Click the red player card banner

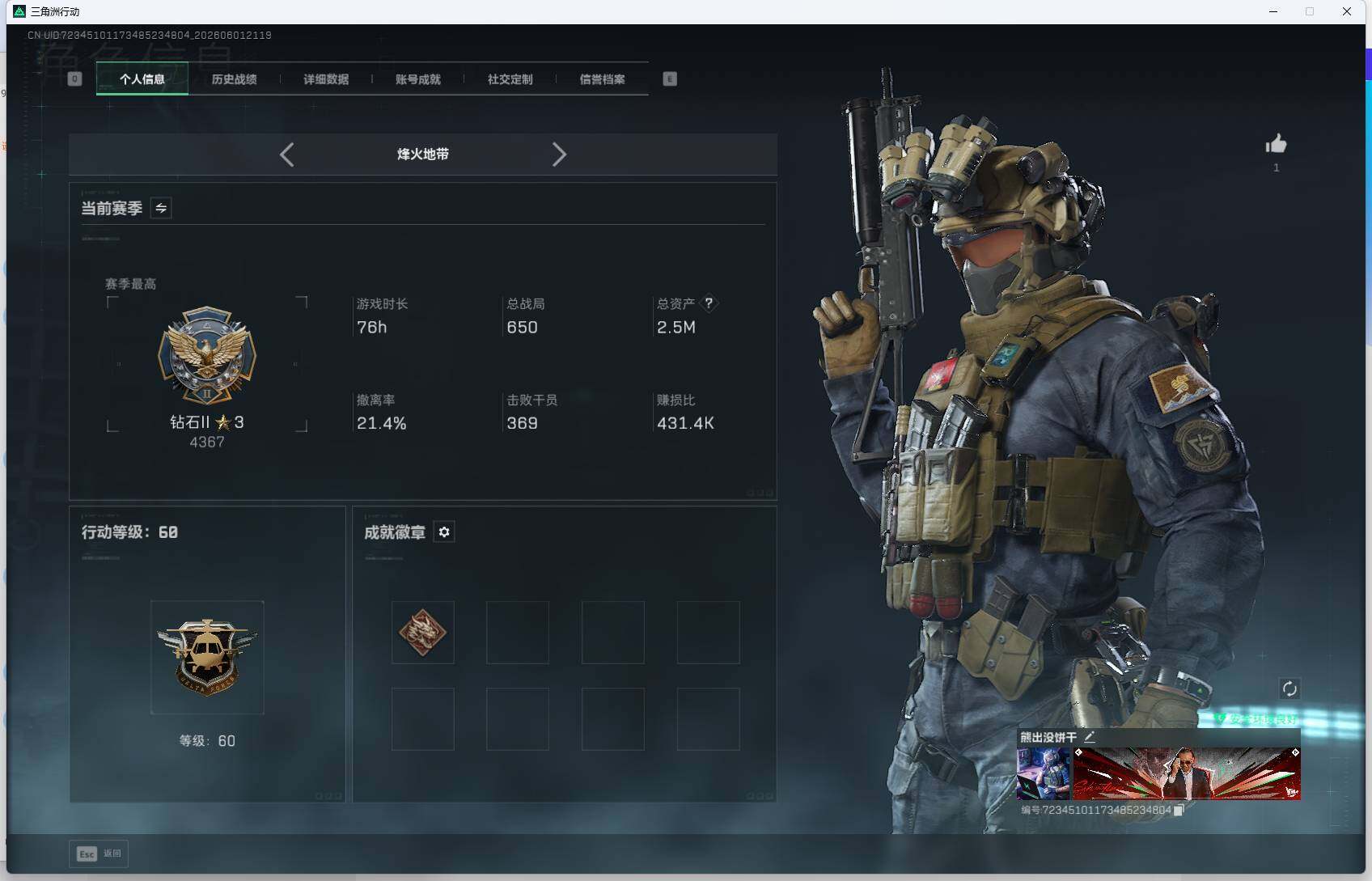pos(1187,773)
